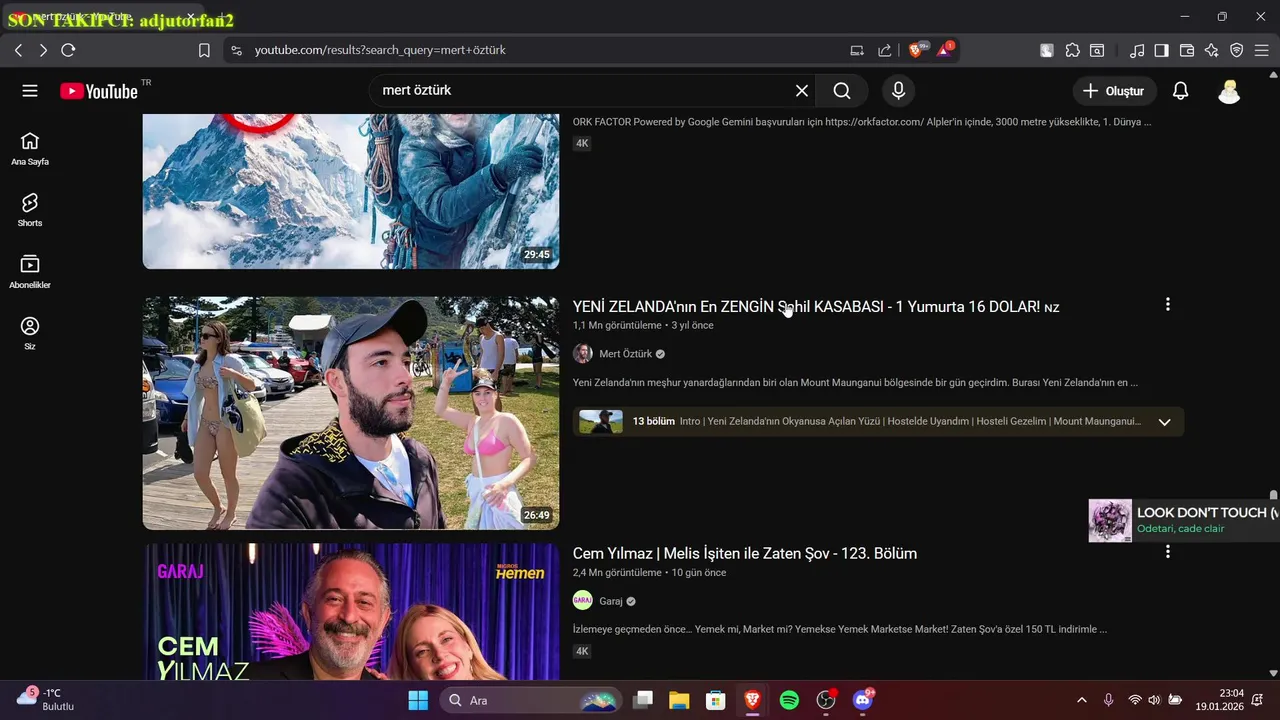Screen dimensions: 1280x720
Task: Open Leo AI sparkle icon
Action: click(x=1212, y=50)
